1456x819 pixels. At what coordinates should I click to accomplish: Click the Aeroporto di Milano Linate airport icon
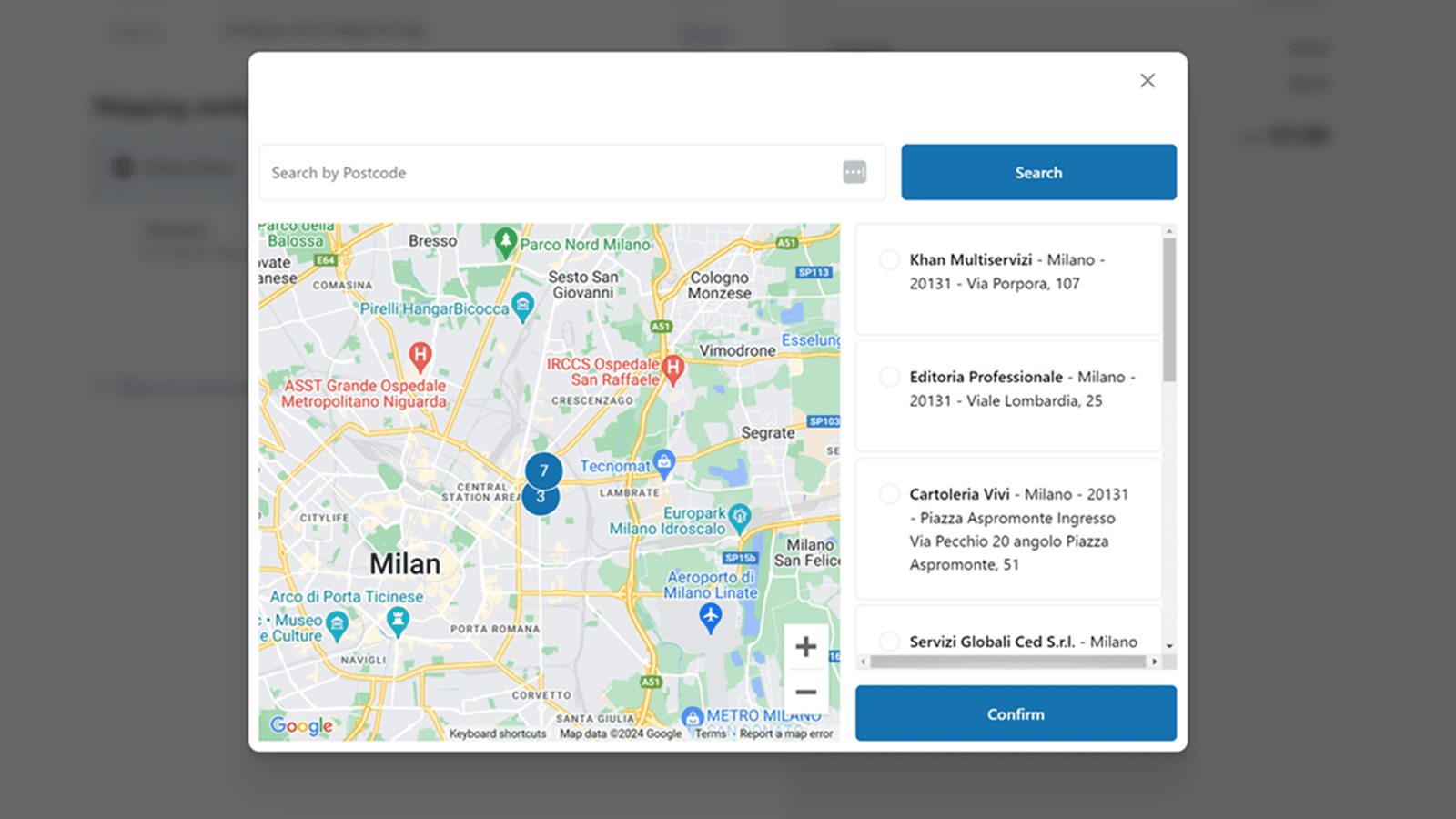pyautogui.click(x=710, y=618)
